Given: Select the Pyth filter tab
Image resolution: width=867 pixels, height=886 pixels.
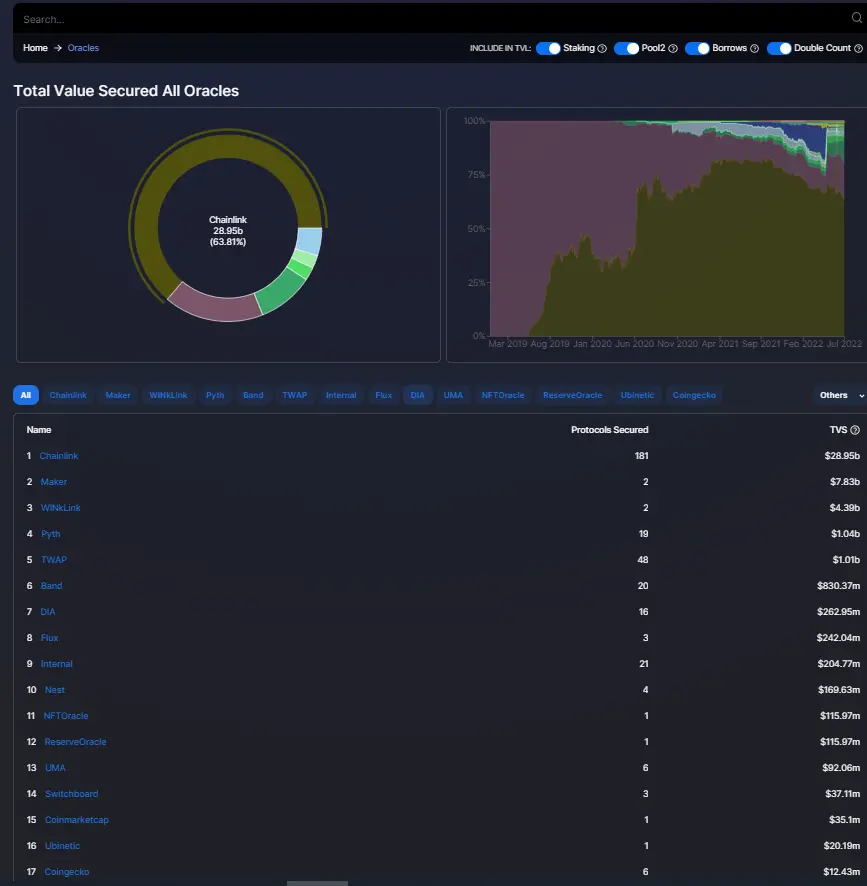Looking at the screenshot, I should [x=215, y=395].
